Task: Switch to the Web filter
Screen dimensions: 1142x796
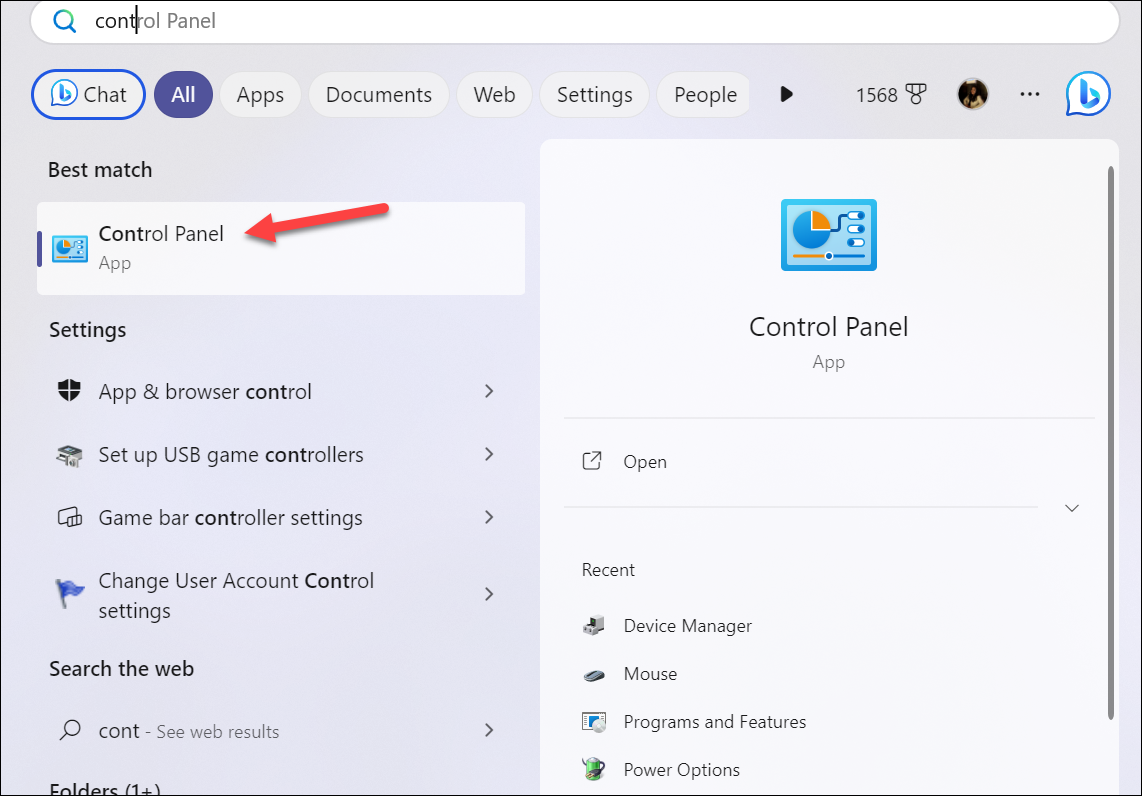Action: [x=495, y=95]
